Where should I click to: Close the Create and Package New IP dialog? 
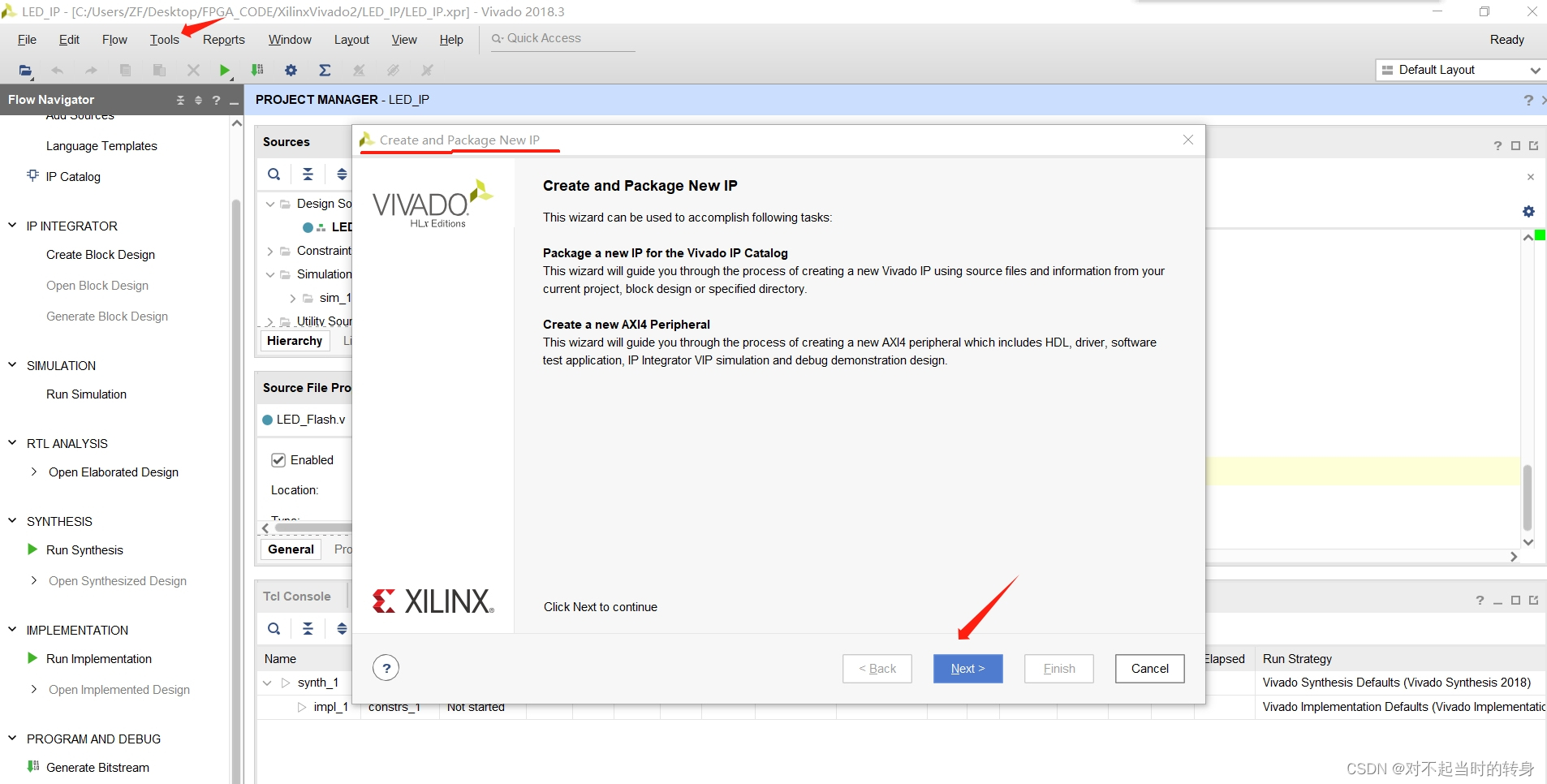click(x=1188, y=140)
